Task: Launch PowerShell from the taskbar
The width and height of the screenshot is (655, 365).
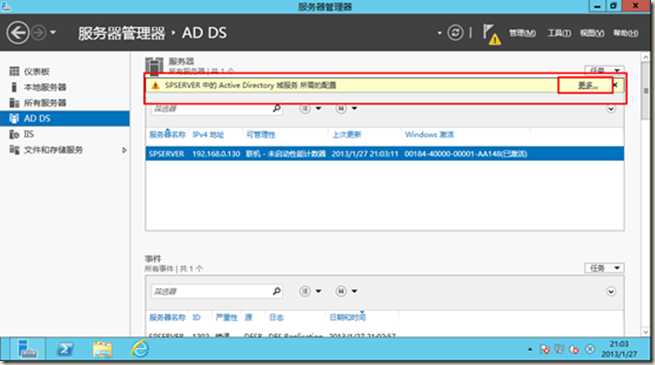Action: (x=65, y=349)
